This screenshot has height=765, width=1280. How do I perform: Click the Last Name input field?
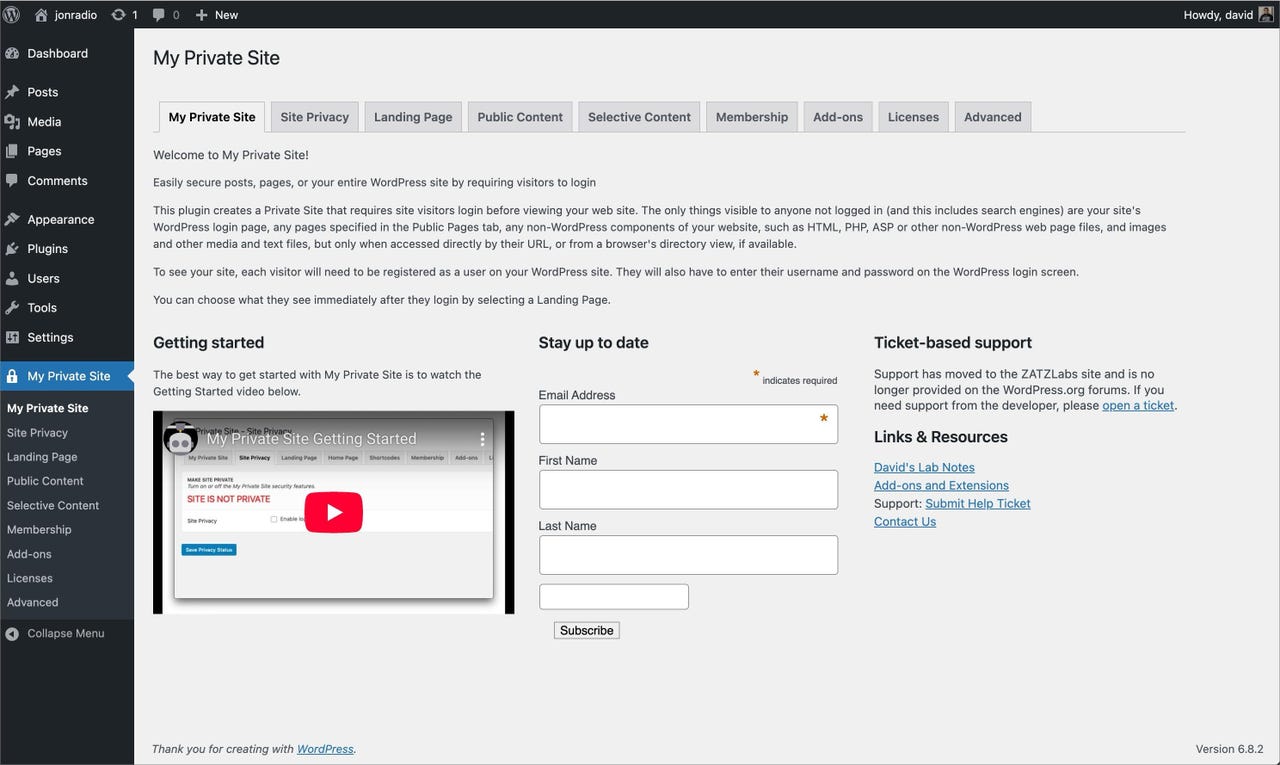click(688, 555)
